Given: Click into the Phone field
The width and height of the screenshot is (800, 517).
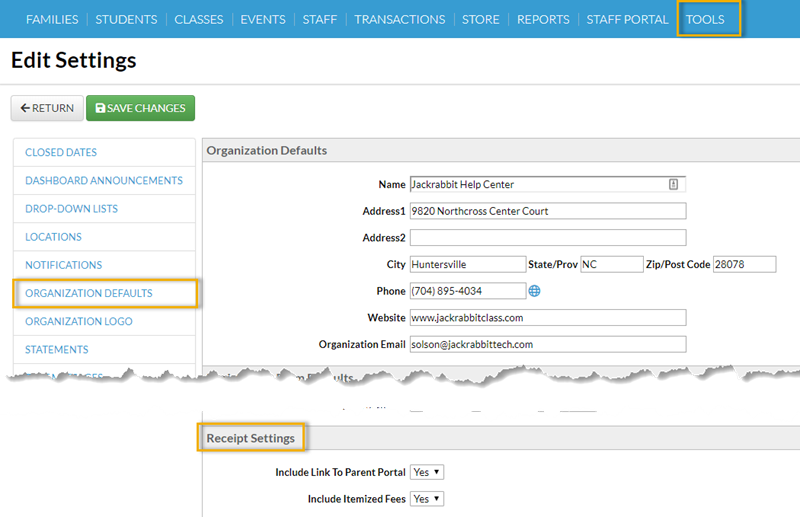Looking at the screenshot, I should click(x=467, y=291).
